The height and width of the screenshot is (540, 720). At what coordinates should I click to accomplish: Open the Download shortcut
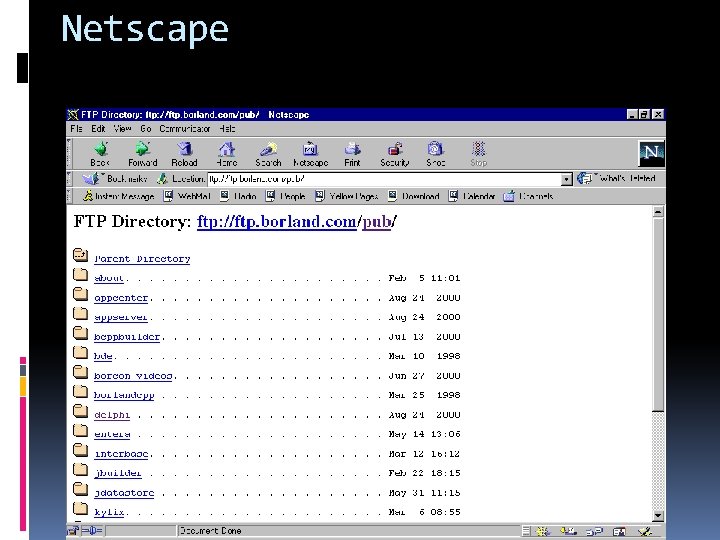414,196
